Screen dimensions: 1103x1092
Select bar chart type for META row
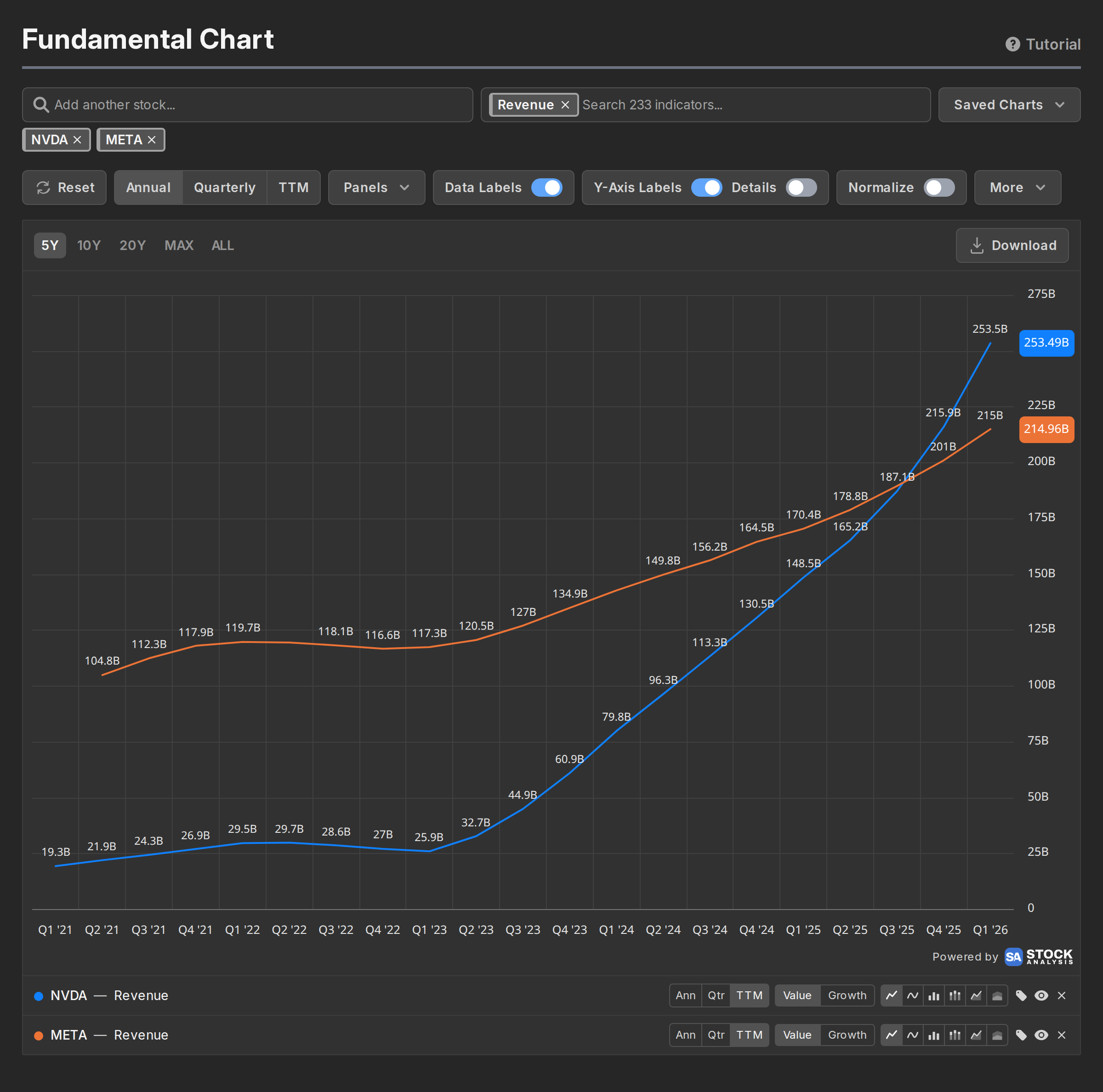click(934, 1035)
